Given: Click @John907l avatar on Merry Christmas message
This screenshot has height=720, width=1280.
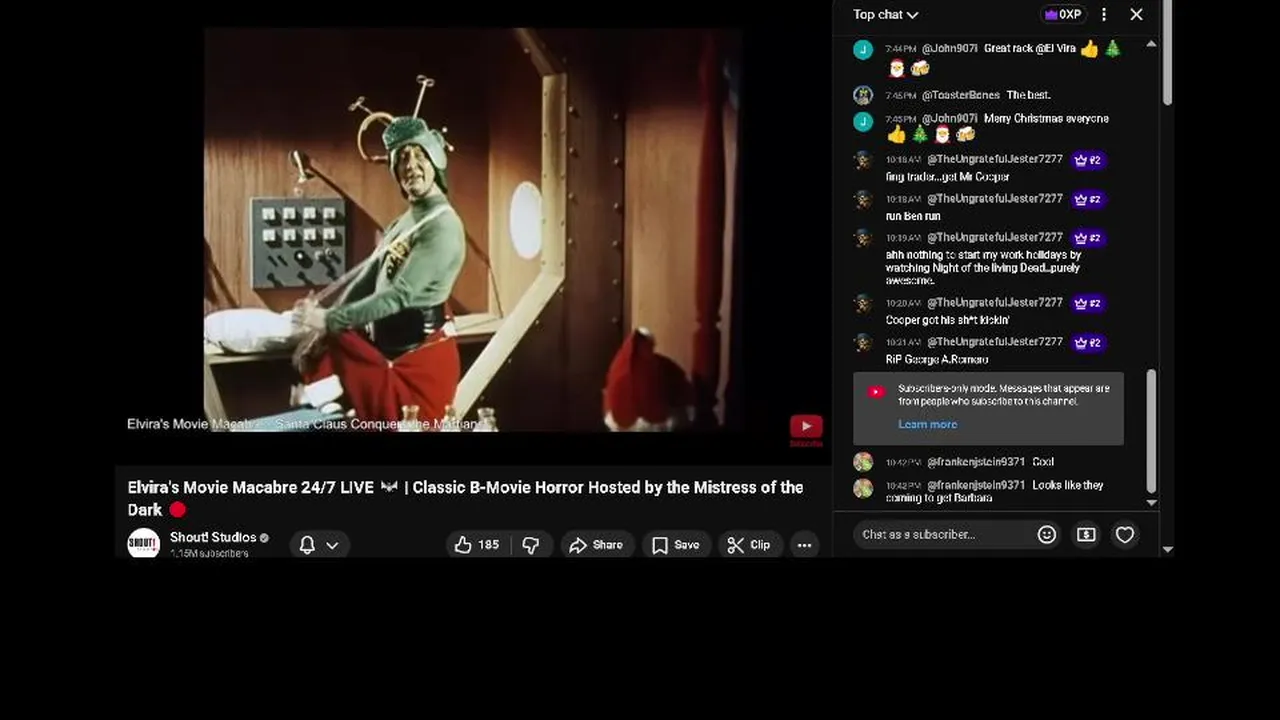Looking at the screenshot, I should click(x=863, y=121).
